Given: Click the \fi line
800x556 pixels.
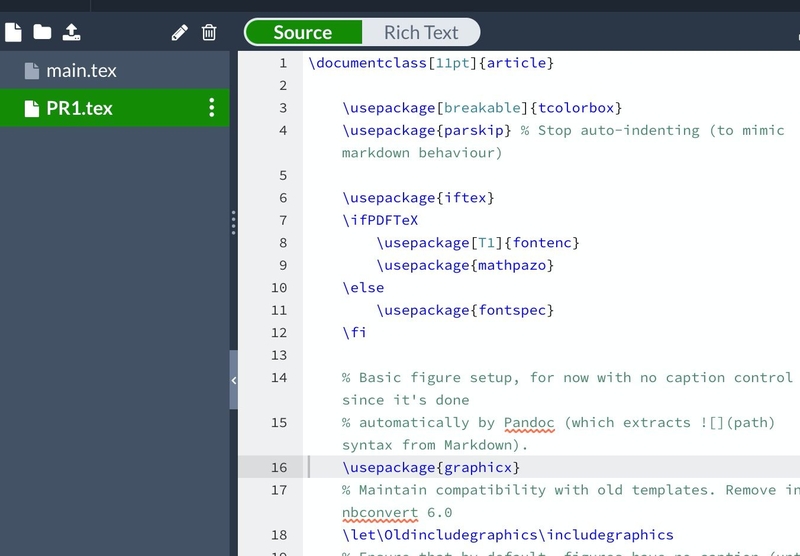Looking at the screenshot, I should [355, 333].
